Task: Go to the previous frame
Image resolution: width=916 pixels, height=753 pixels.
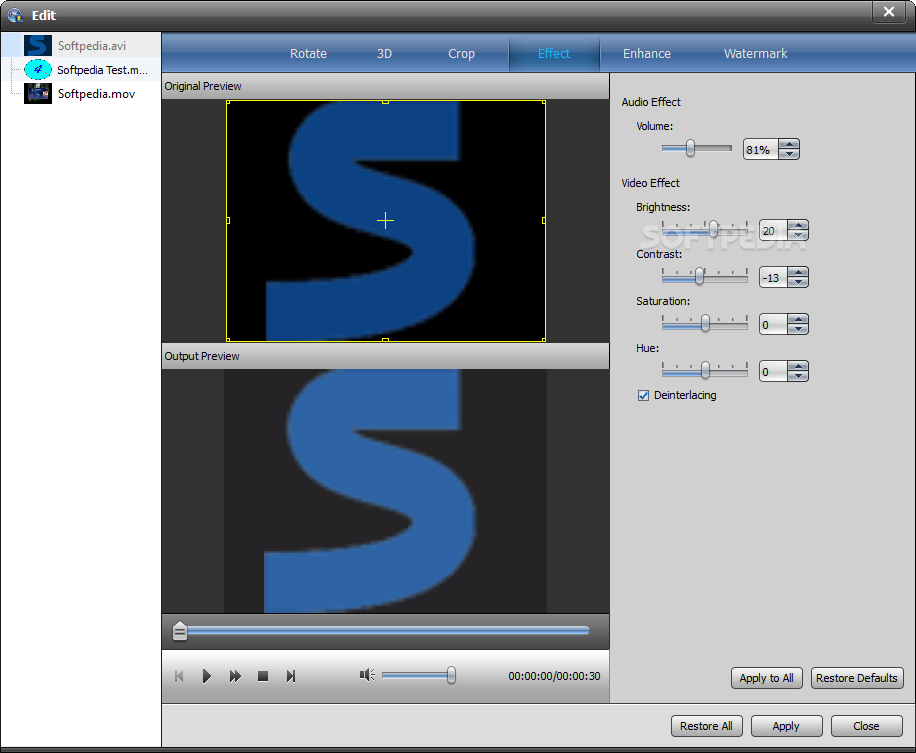Action: 179,676
